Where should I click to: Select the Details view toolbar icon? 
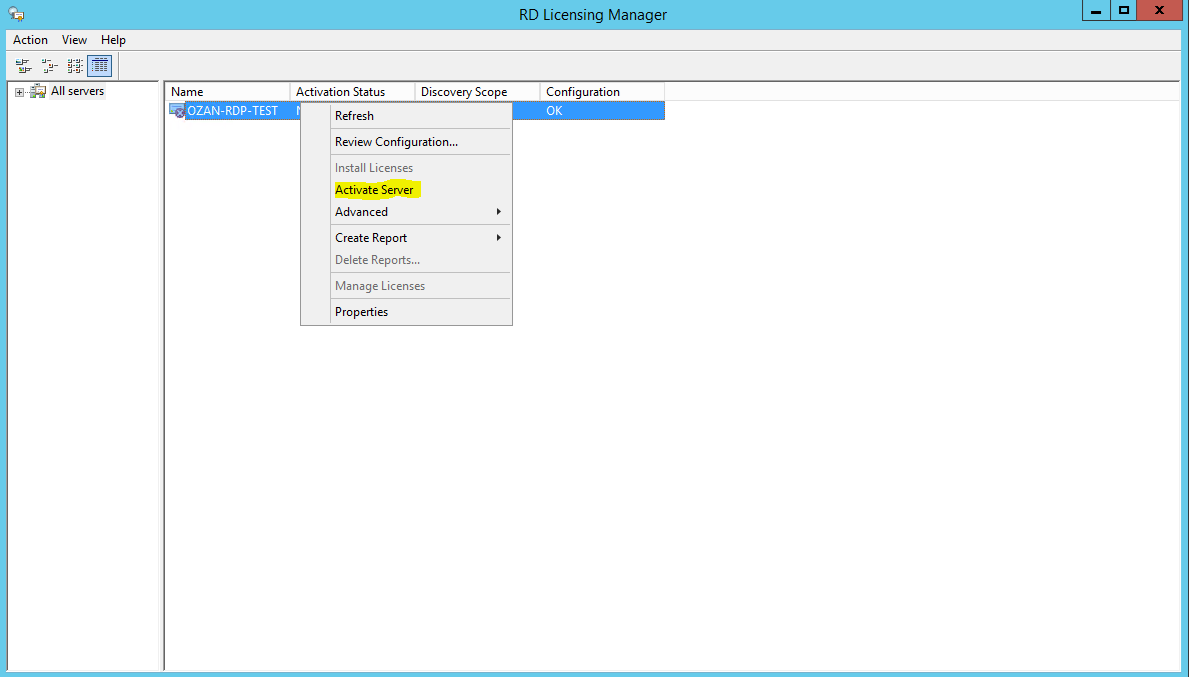pos(100,66)
